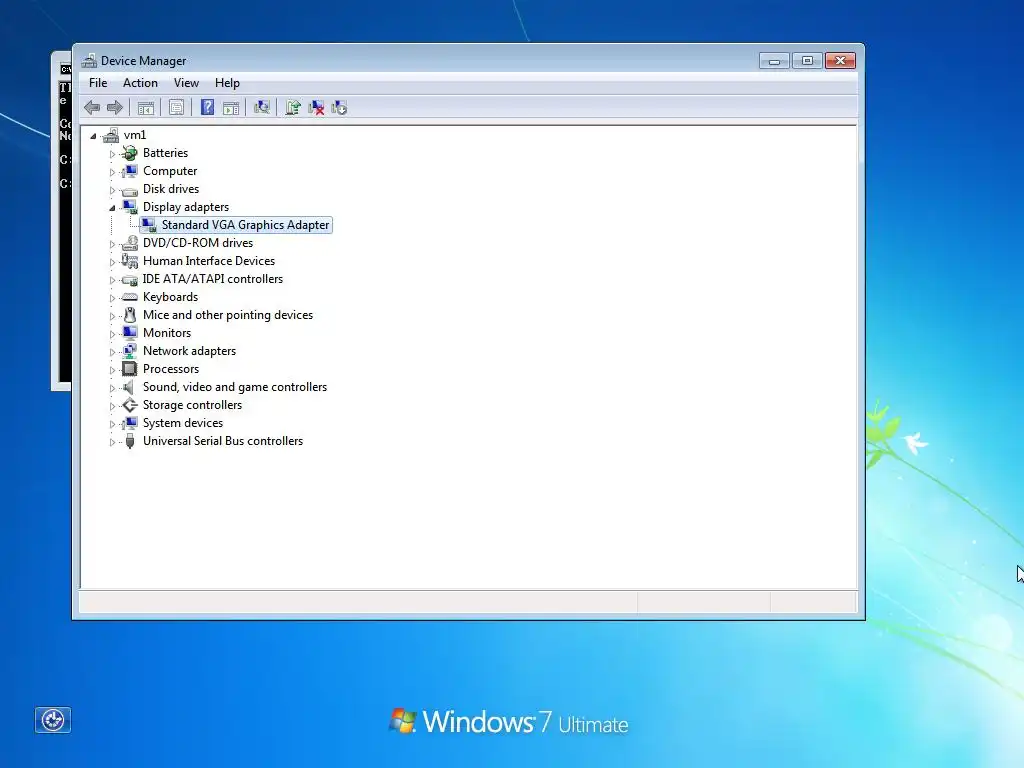This screenshot has width=1024, height=768.
Task: Collapse the vm1 root node
Action: coord(93,136)
